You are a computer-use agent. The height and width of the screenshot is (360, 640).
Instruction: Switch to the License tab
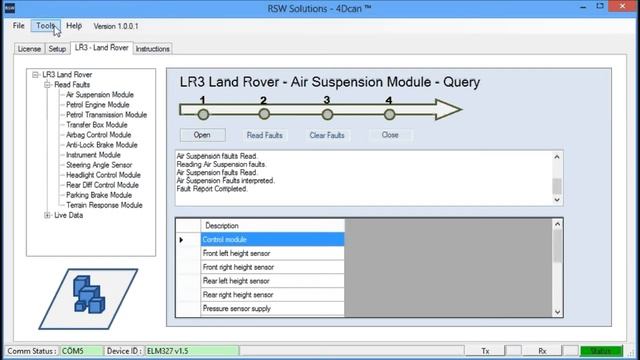(29, 49)
